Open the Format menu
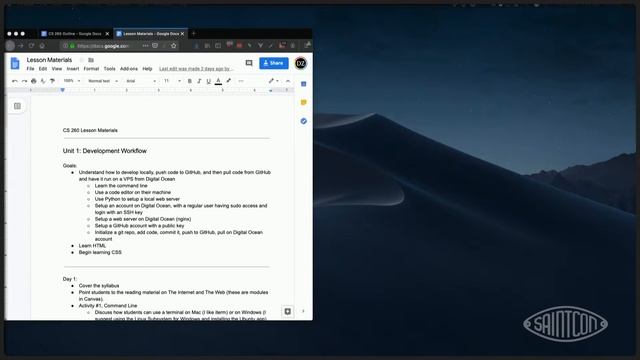Image resolution: width=640 pixels, height=360 pixels. coord(91,69)
